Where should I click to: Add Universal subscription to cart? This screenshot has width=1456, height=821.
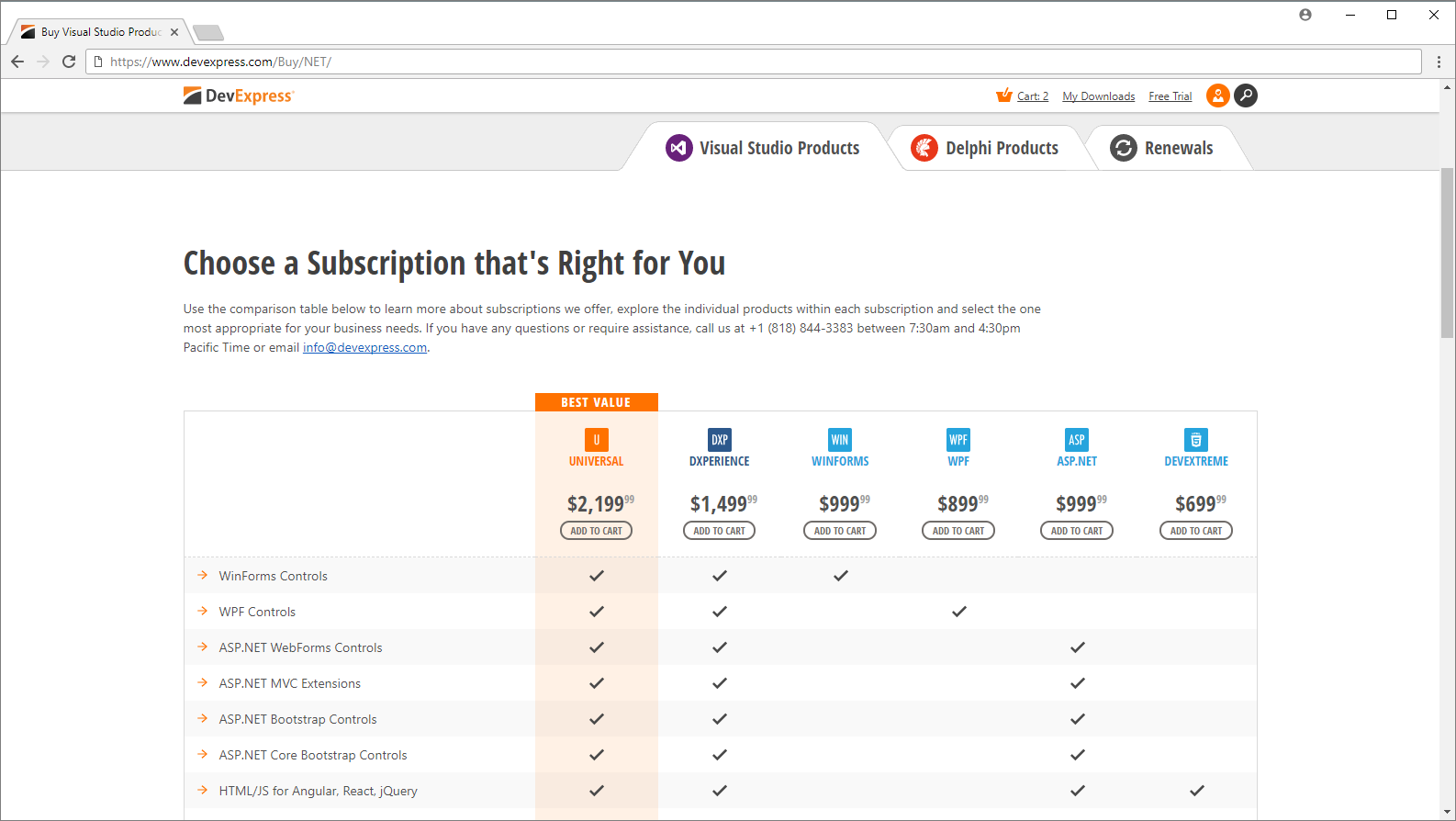(x=596, y=531)
